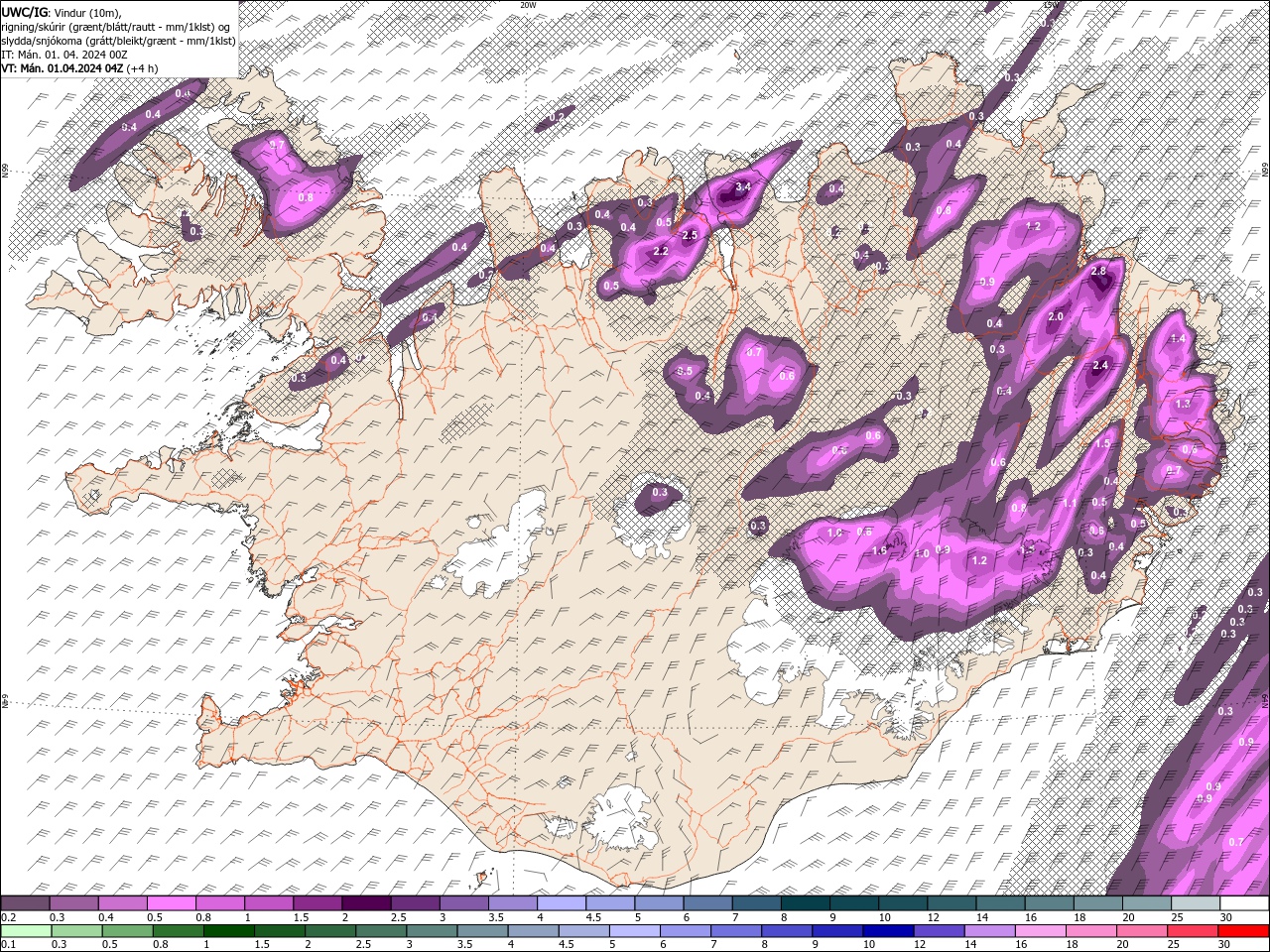This screenshot has height=952, width=1270.
Task: Select the upper legend swatch labeled 3.5
Action: pyautogui.click(x=512, y=903)
